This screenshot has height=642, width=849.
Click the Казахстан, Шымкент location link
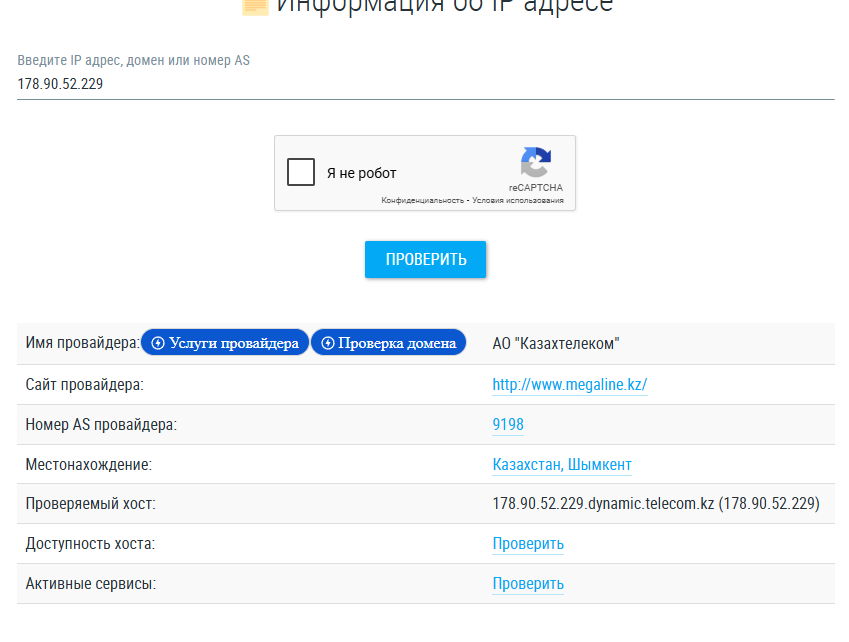(562, 464)
